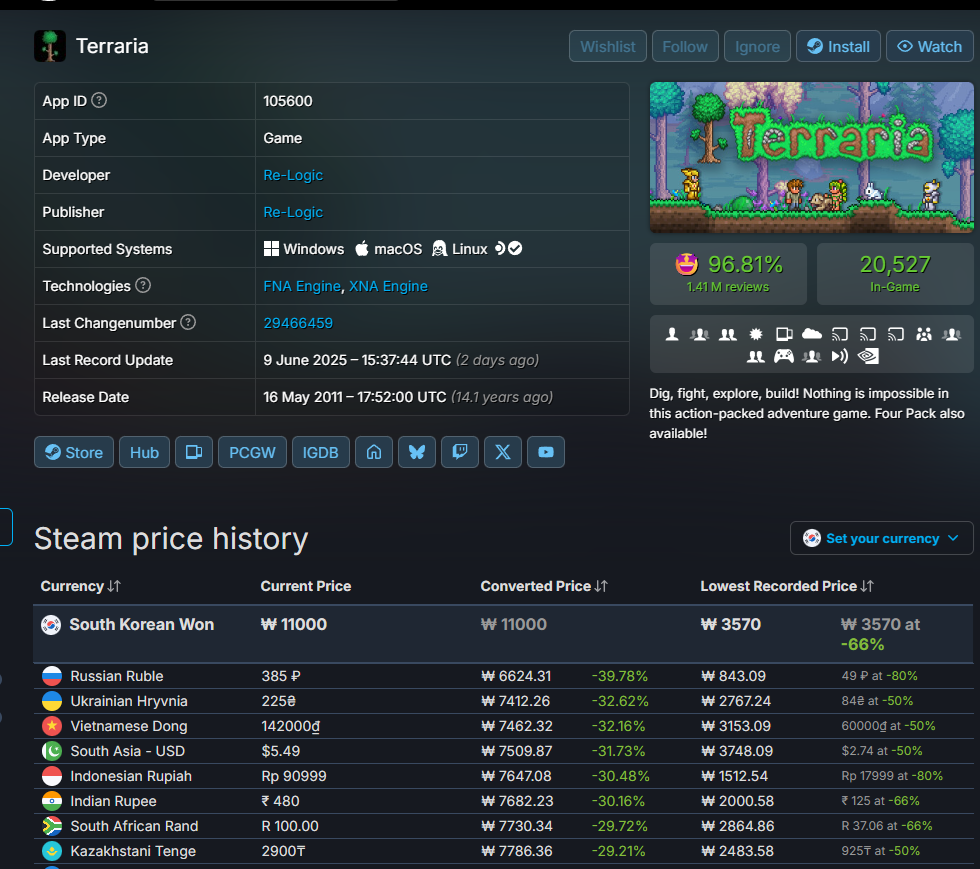Open the IGDB link button
980x869 pixels.
click(321, 452)
